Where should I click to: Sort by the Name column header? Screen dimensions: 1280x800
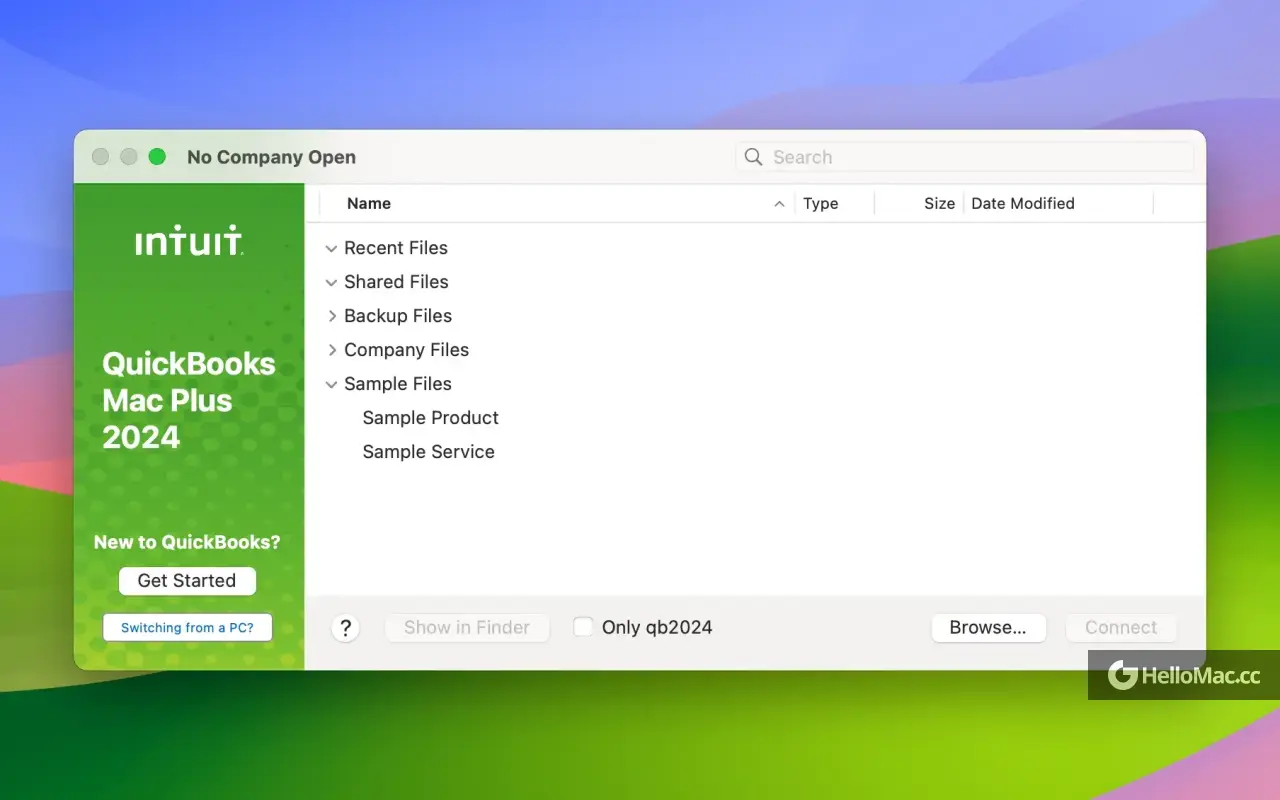(368, 203)
